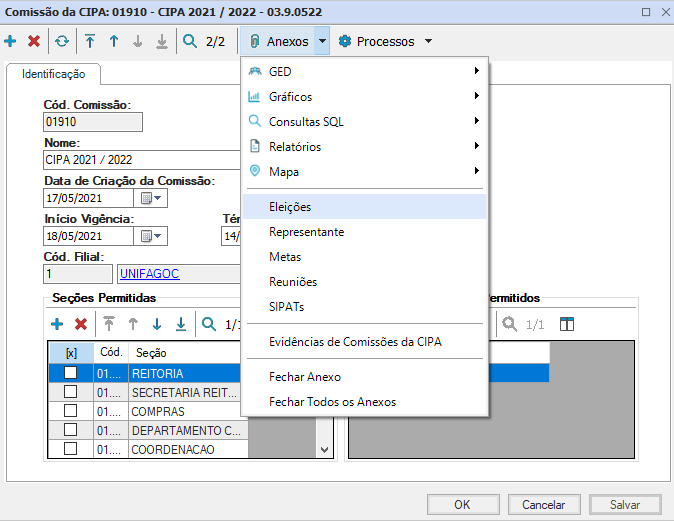
Task: Click the Nome input field
Action: (140, 160)
